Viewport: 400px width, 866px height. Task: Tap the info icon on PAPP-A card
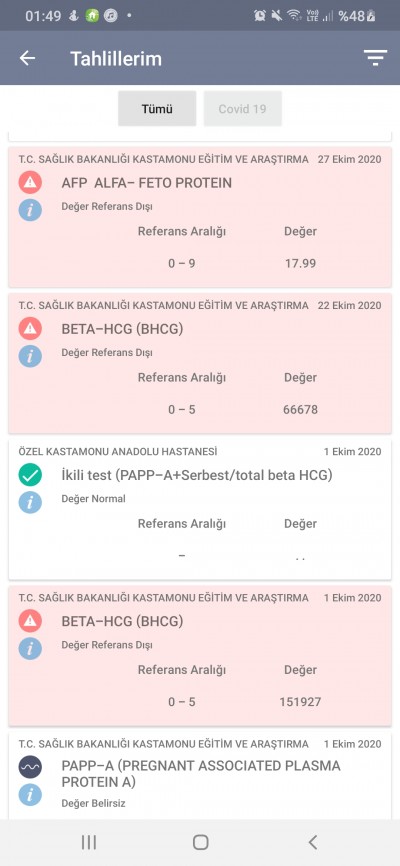(30, 795)
